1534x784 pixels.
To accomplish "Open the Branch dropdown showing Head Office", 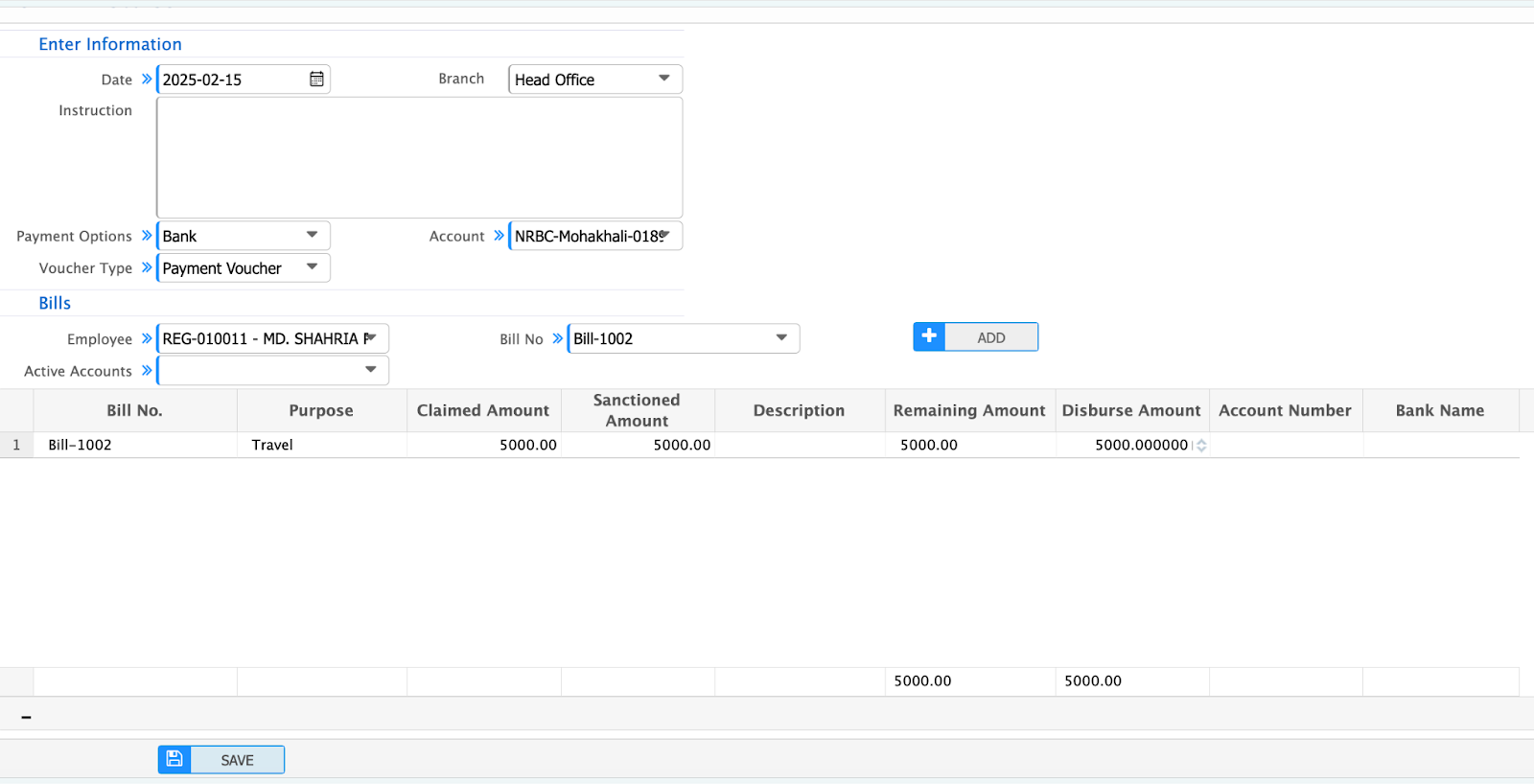I will (663, 79).
